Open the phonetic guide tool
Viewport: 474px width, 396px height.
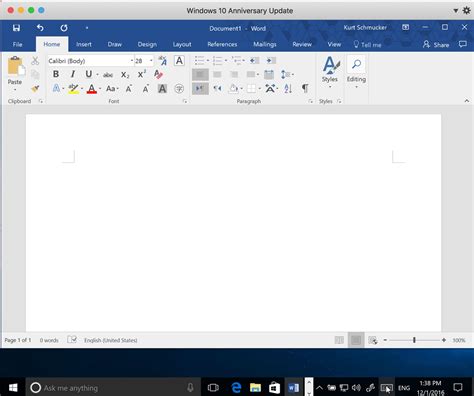click(x=162, y=61)
